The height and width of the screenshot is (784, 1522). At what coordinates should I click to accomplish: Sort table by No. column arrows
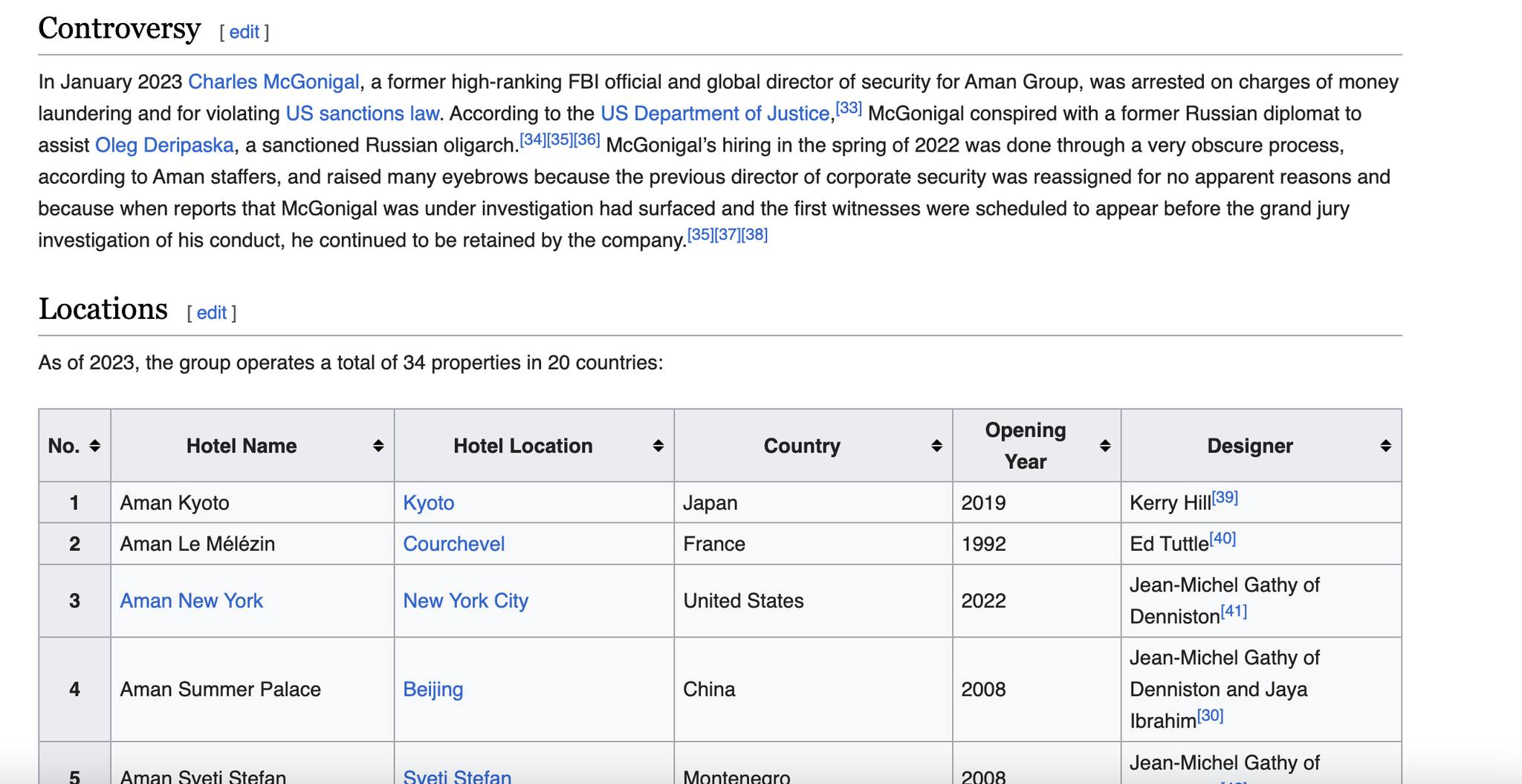click(94, 446)
